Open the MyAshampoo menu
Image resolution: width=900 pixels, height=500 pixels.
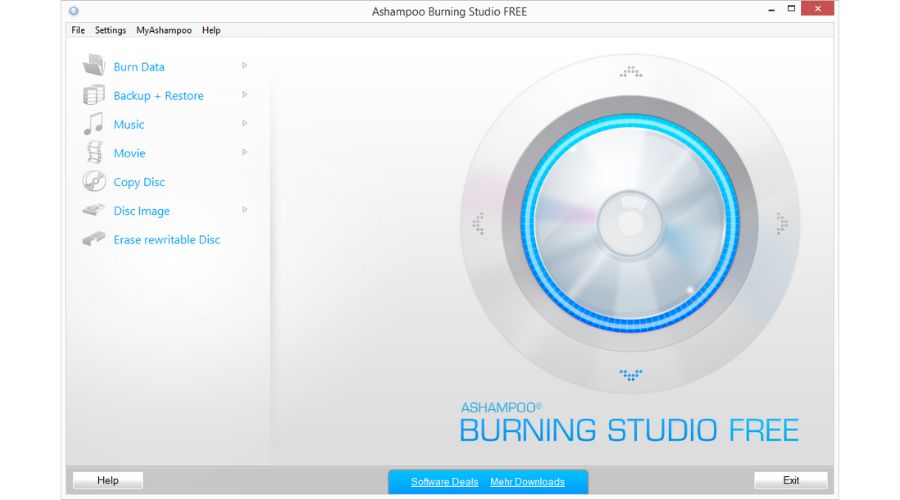pos(164,30)
